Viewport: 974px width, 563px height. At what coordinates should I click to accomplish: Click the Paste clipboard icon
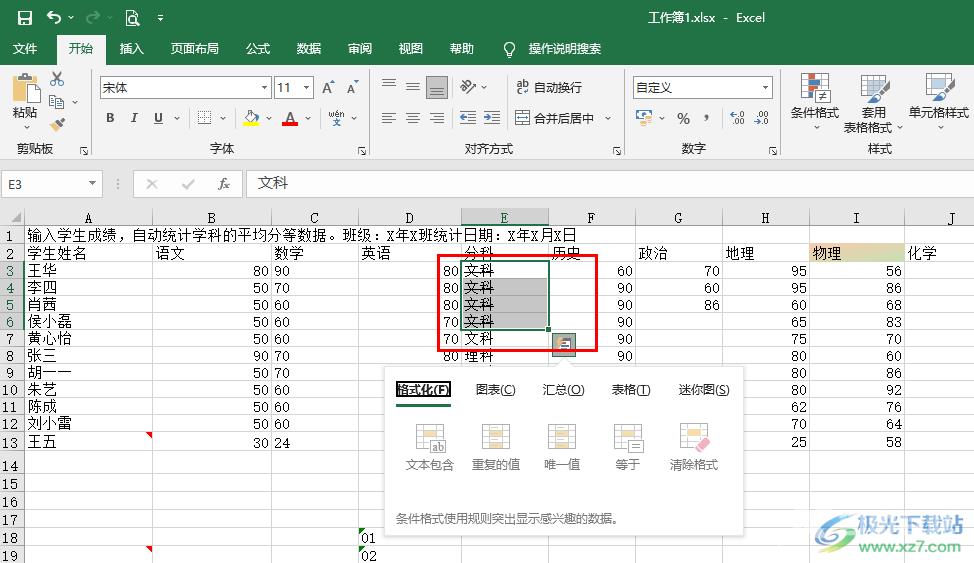pos(25,88)
